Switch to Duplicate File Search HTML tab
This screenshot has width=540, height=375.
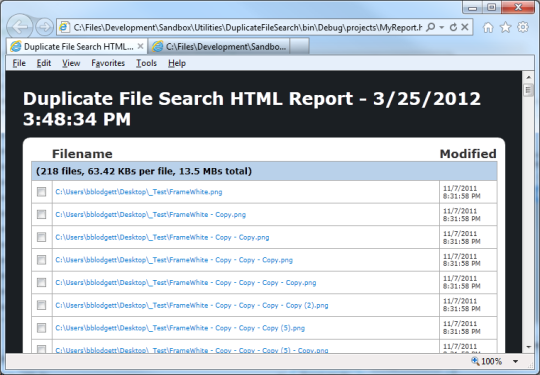coord(77,46)
